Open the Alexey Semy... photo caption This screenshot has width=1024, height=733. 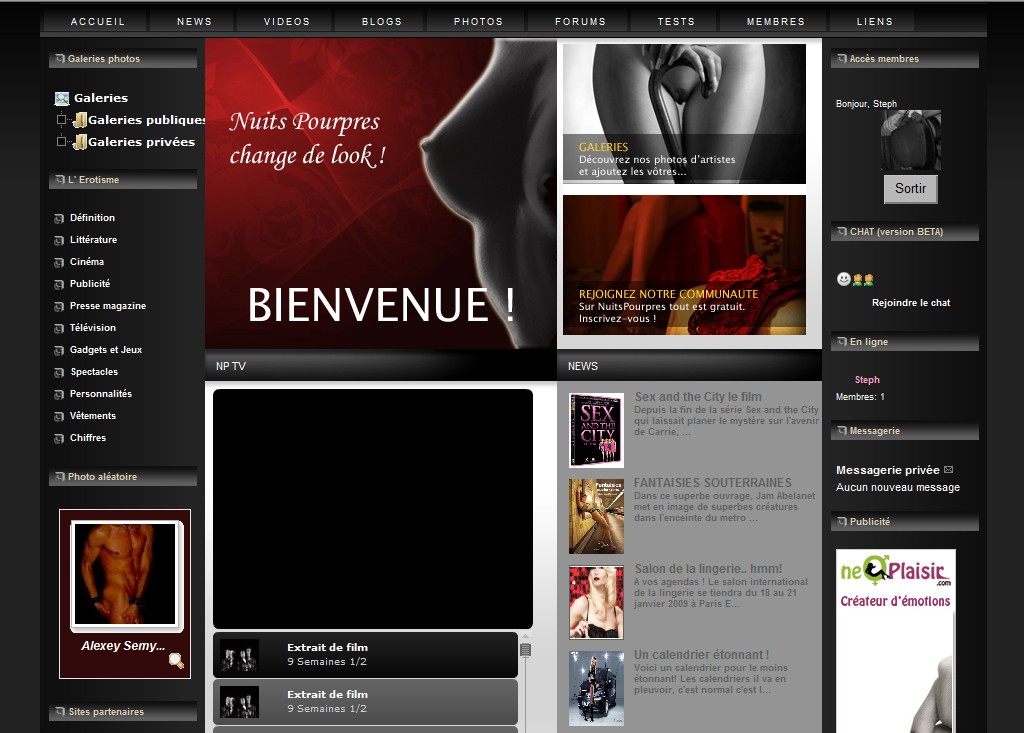click(123, 645)
